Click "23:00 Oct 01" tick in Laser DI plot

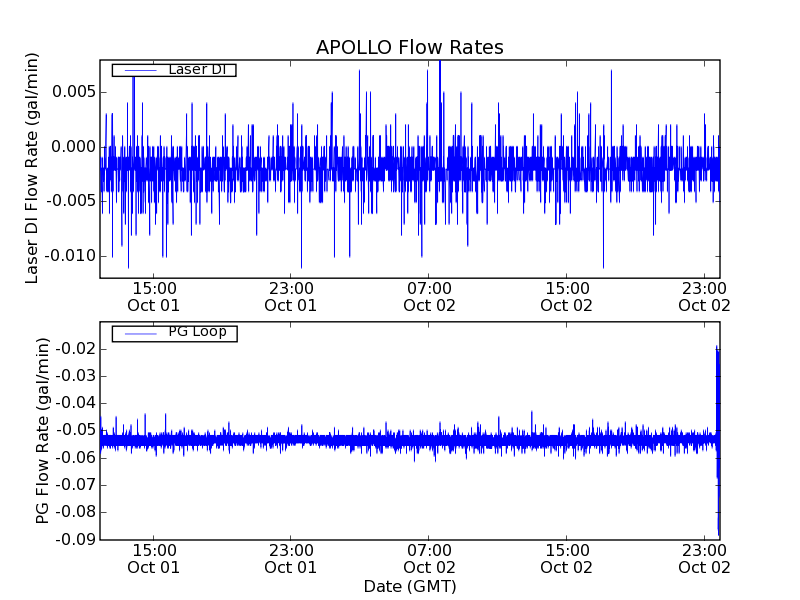pos(291,297)
